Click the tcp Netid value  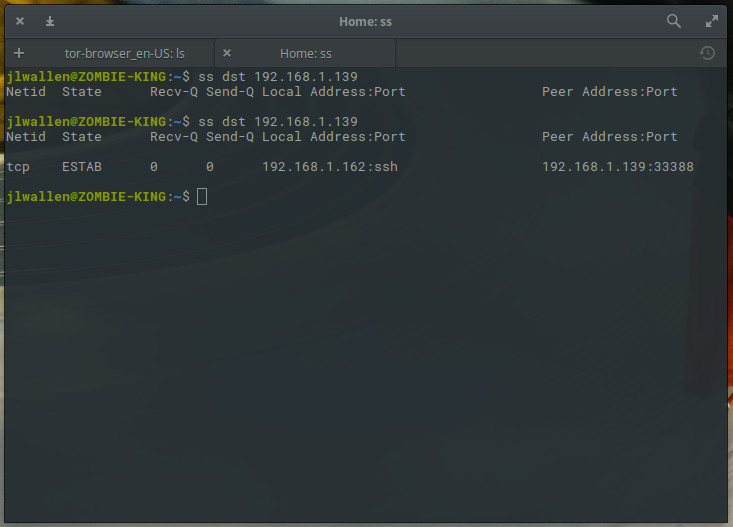coord(18,167)
